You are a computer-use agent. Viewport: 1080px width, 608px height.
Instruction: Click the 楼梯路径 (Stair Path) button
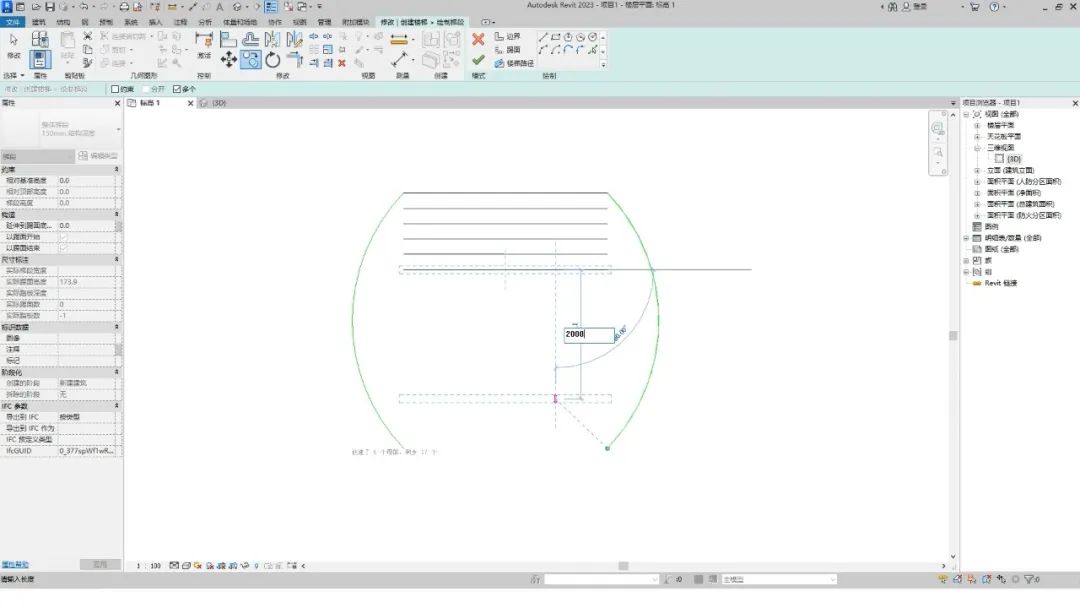click(514, 63)
